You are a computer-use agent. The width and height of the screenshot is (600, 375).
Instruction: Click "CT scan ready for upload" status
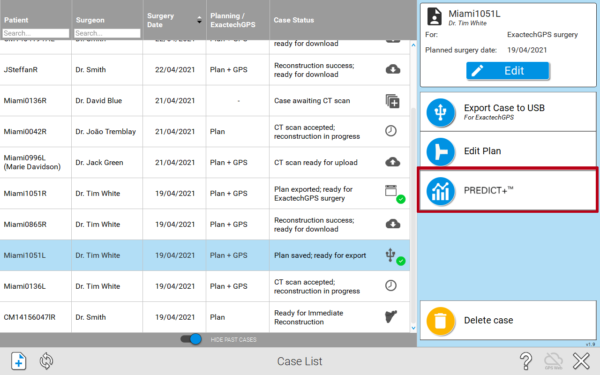[316, 163]
